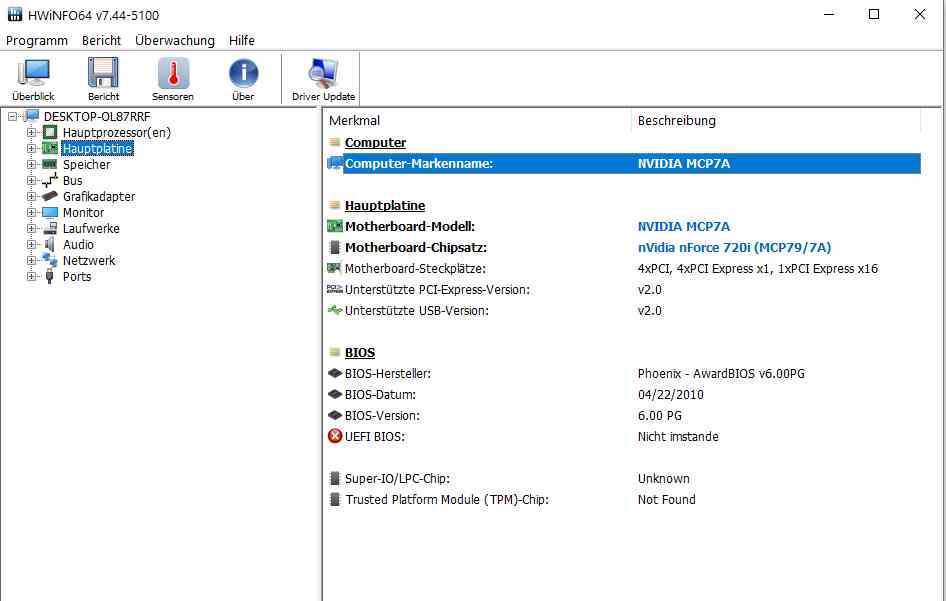Screen dimensions: 946x601
Task: Expand the Netzwerk tree node
Action: click(31, 260)
